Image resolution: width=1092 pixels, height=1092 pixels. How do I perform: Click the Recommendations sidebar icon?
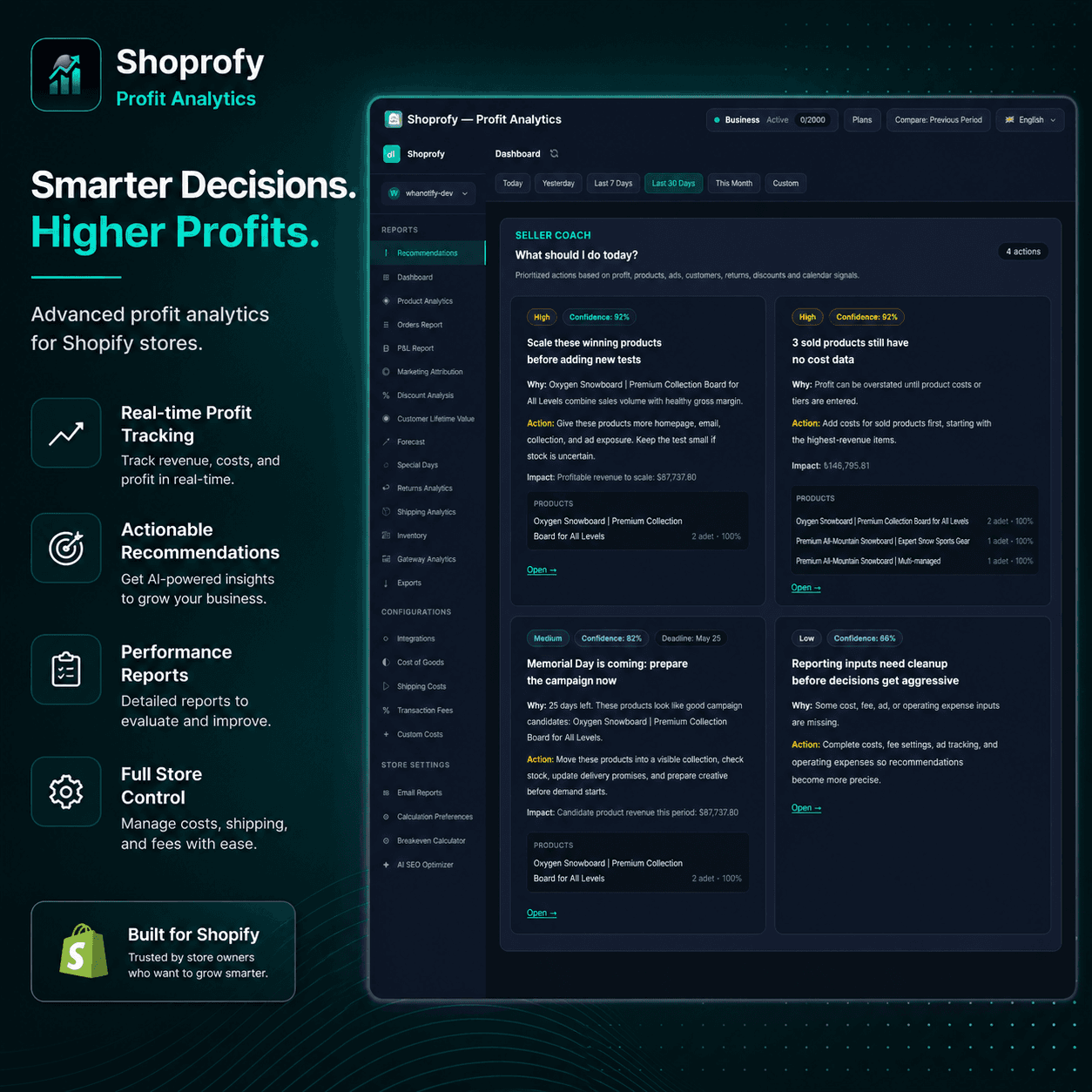click(386, 253)
